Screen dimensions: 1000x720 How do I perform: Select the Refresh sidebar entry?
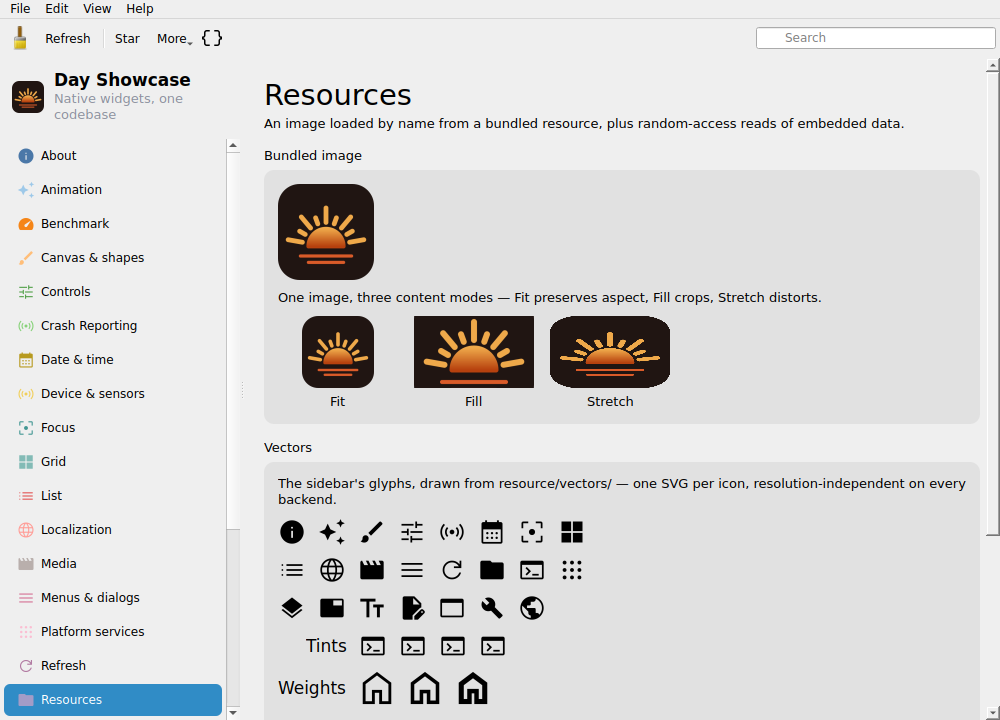tap(114, 666)
